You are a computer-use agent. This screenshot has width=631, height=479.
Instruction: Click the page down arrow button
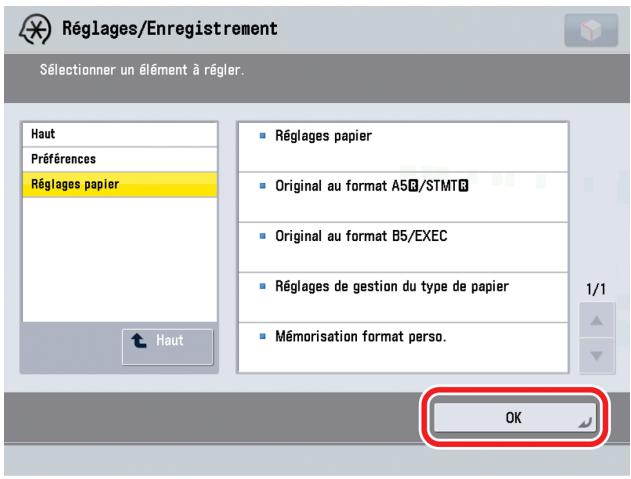click(x=597, y=356)
